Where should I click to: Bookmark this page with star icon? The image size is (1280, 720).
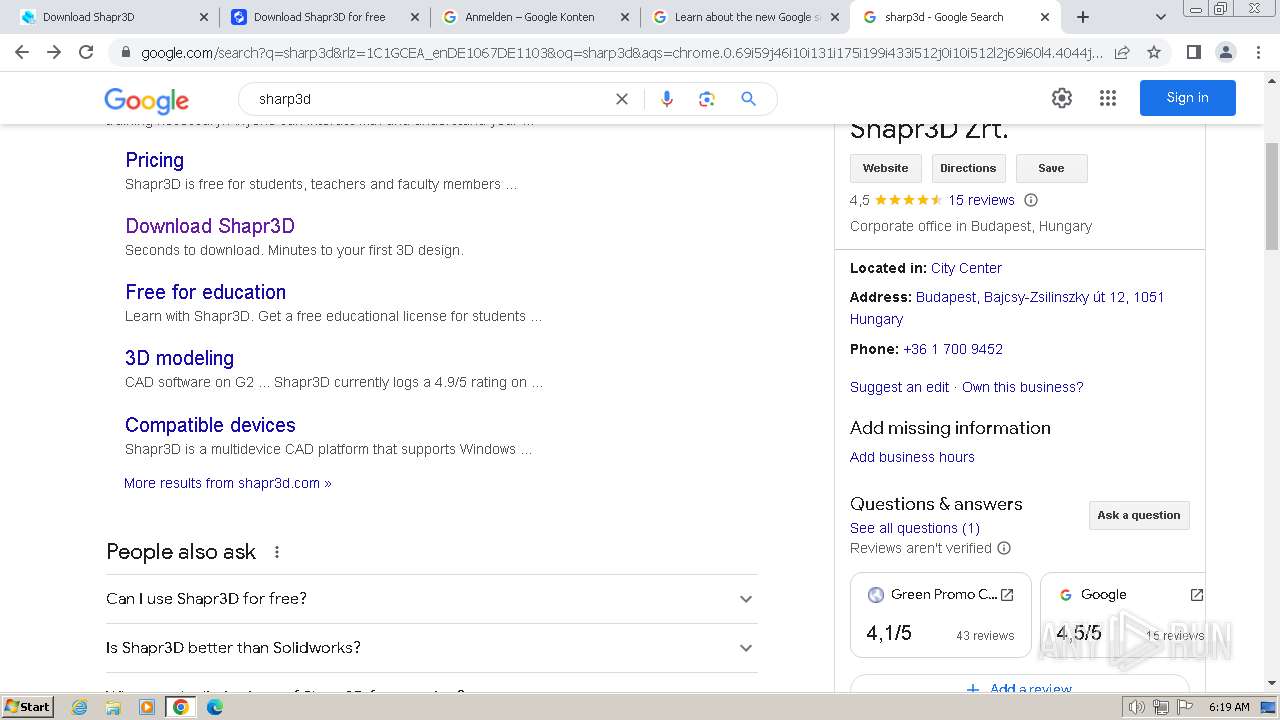click(x=1154, y=52)
